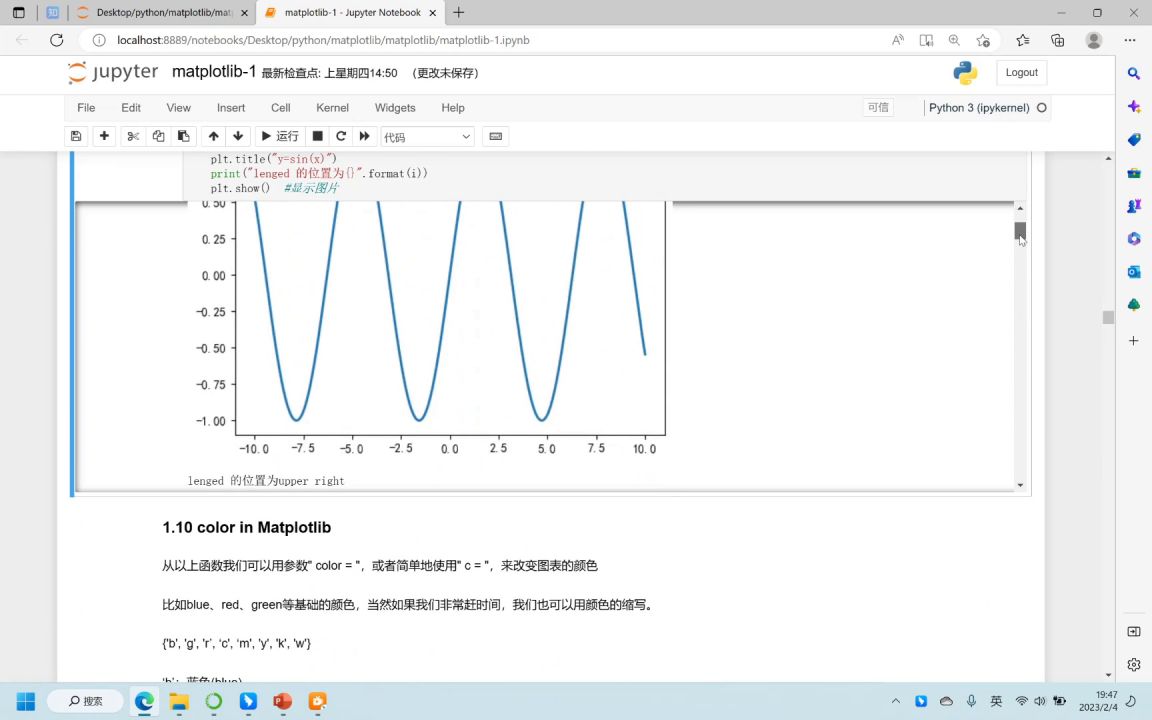Save the notebook with the save icon

(x=76, y=136)
